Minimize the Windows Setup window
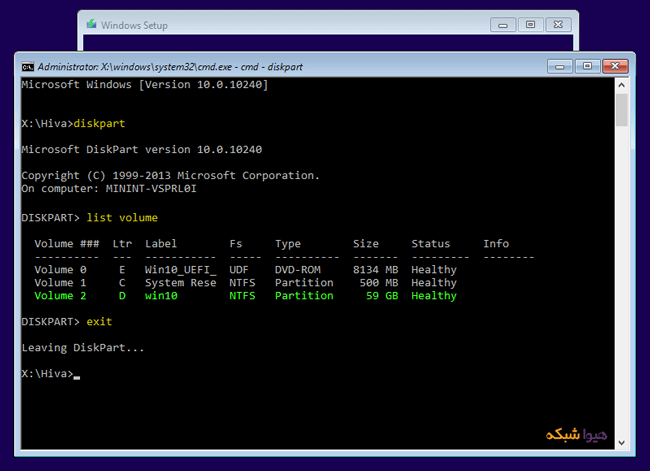This screenshot has height=471, width=650. click(x=503, y=25)
